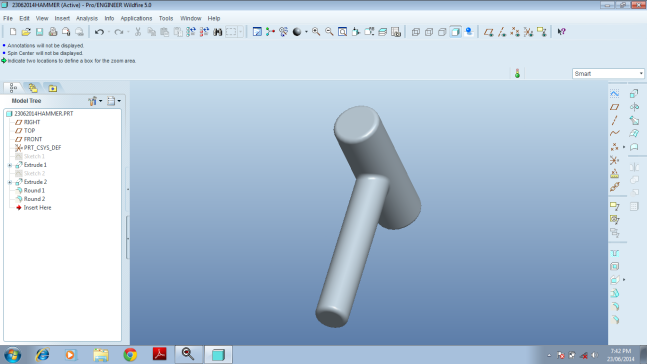The height and width of the screenshot is (364, 647).
Task: Select the Sketch tool in right toolbar
Action: tap(614, 94)
